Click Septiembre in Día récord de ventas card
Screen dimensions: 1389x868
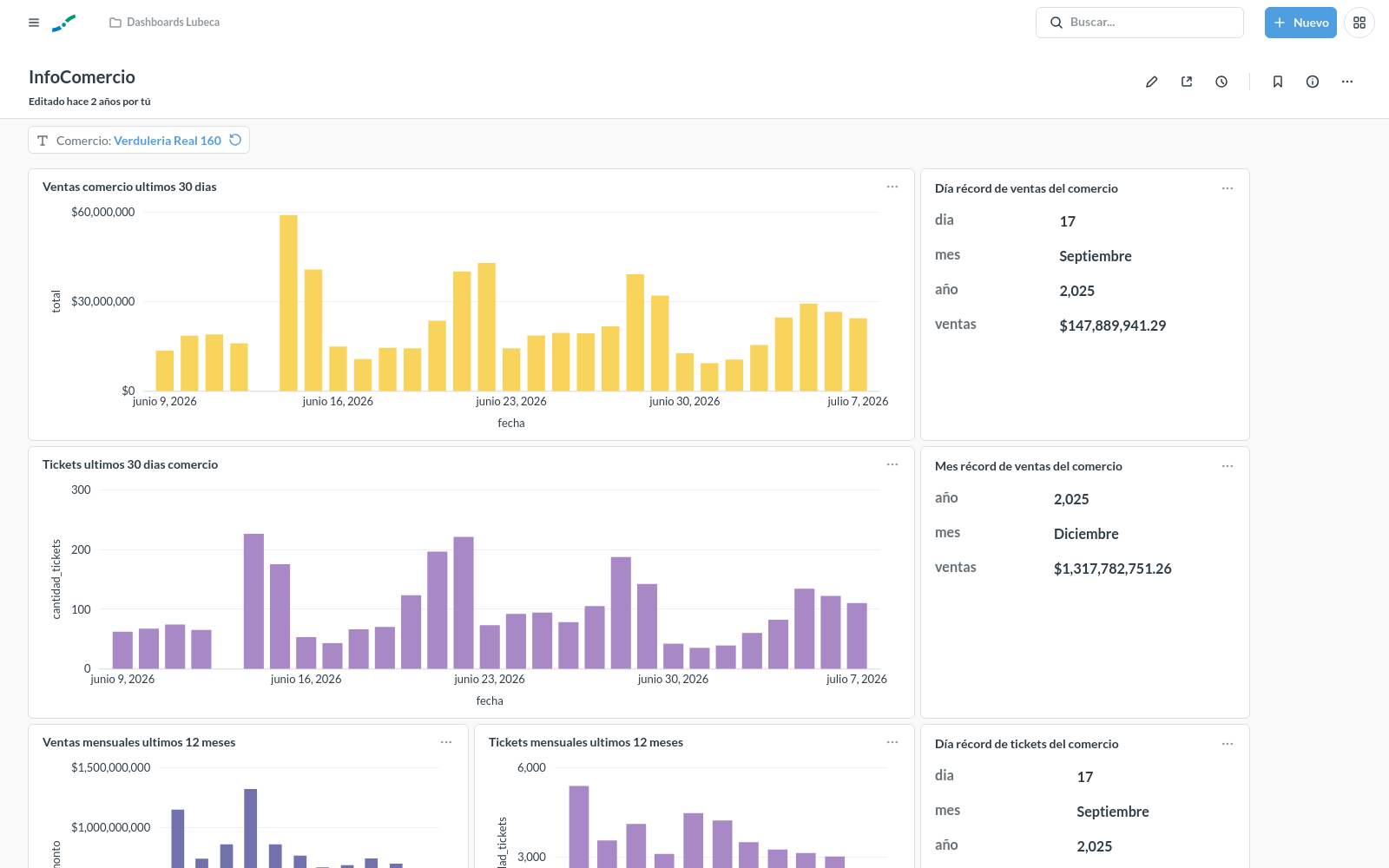pos(1096,256)
